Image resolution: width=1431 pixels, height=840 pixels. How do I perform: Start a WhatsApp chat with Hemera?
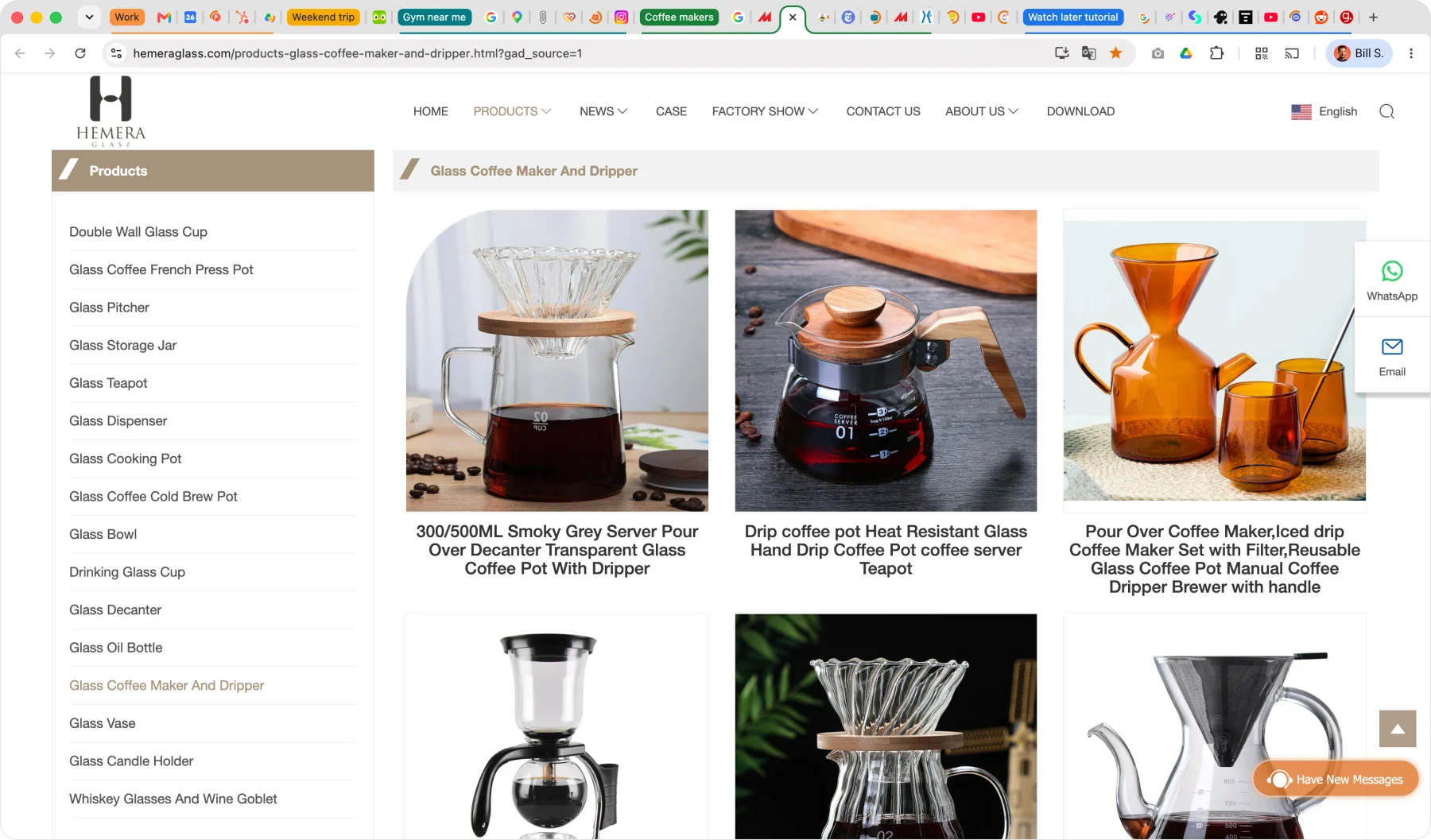(x=1392, y=281)
